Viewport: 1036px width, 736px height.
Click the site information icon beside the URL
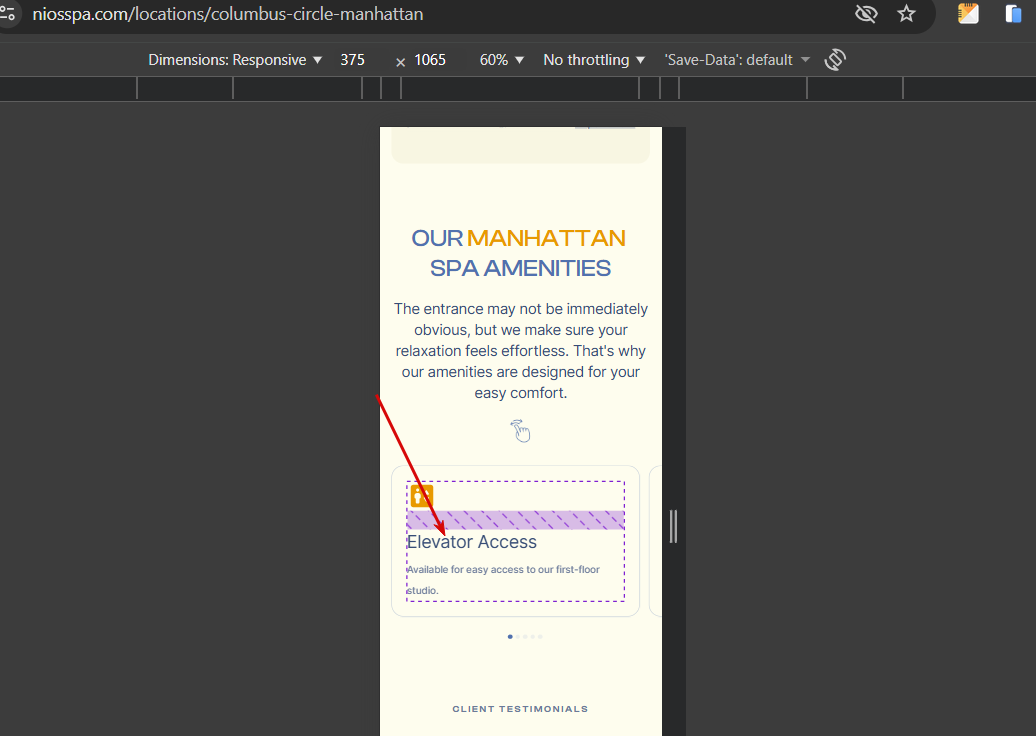tap(7, 13)
